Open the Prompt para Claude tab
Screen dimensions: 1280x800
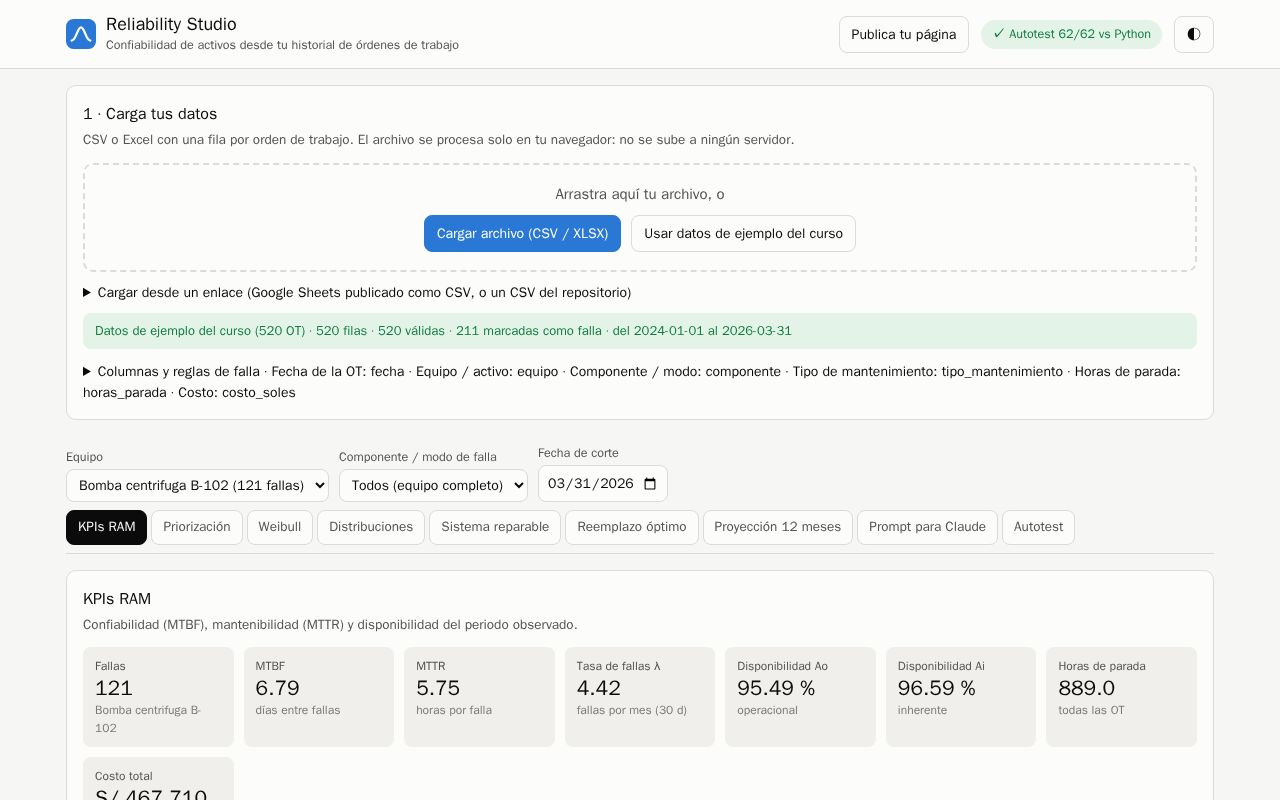click(x=927, y=527)
